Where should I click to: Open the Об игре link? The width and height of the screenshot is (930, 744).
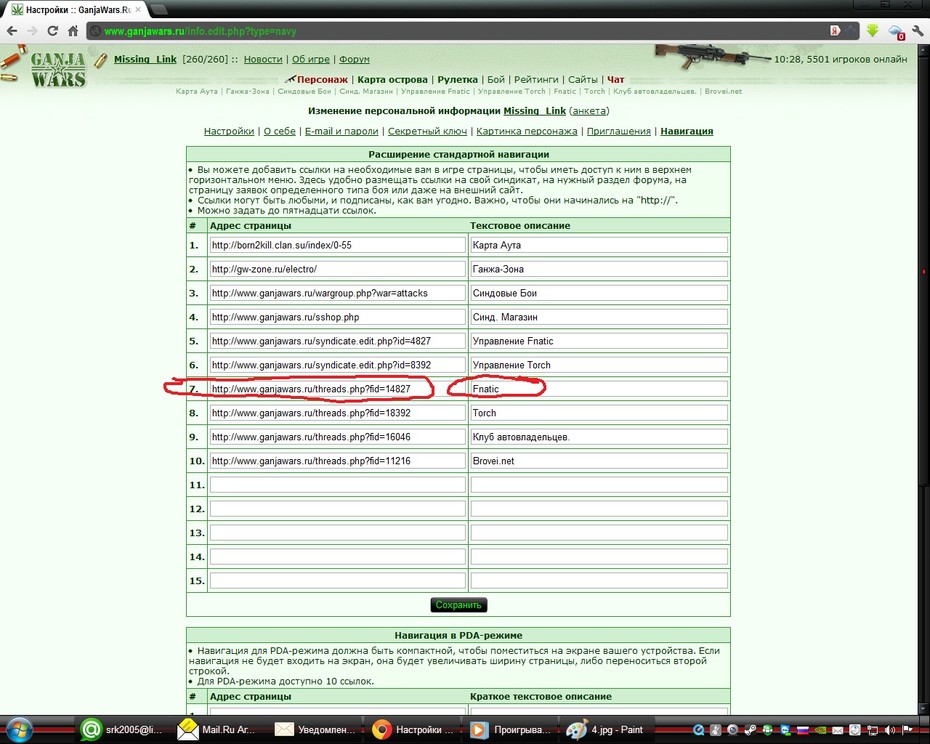(x=310, y=59)
